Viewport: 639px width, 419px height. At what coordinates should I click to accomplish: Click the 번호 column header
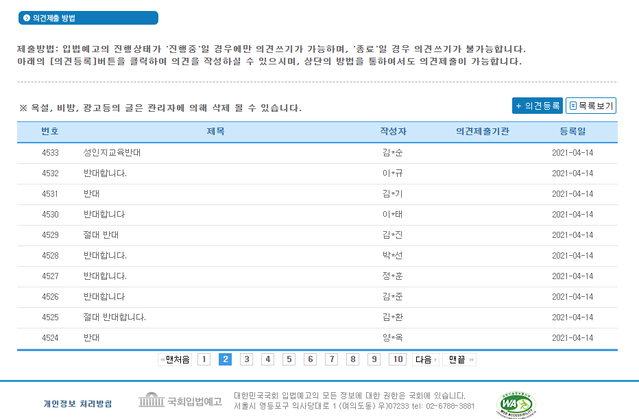point(50,131)
